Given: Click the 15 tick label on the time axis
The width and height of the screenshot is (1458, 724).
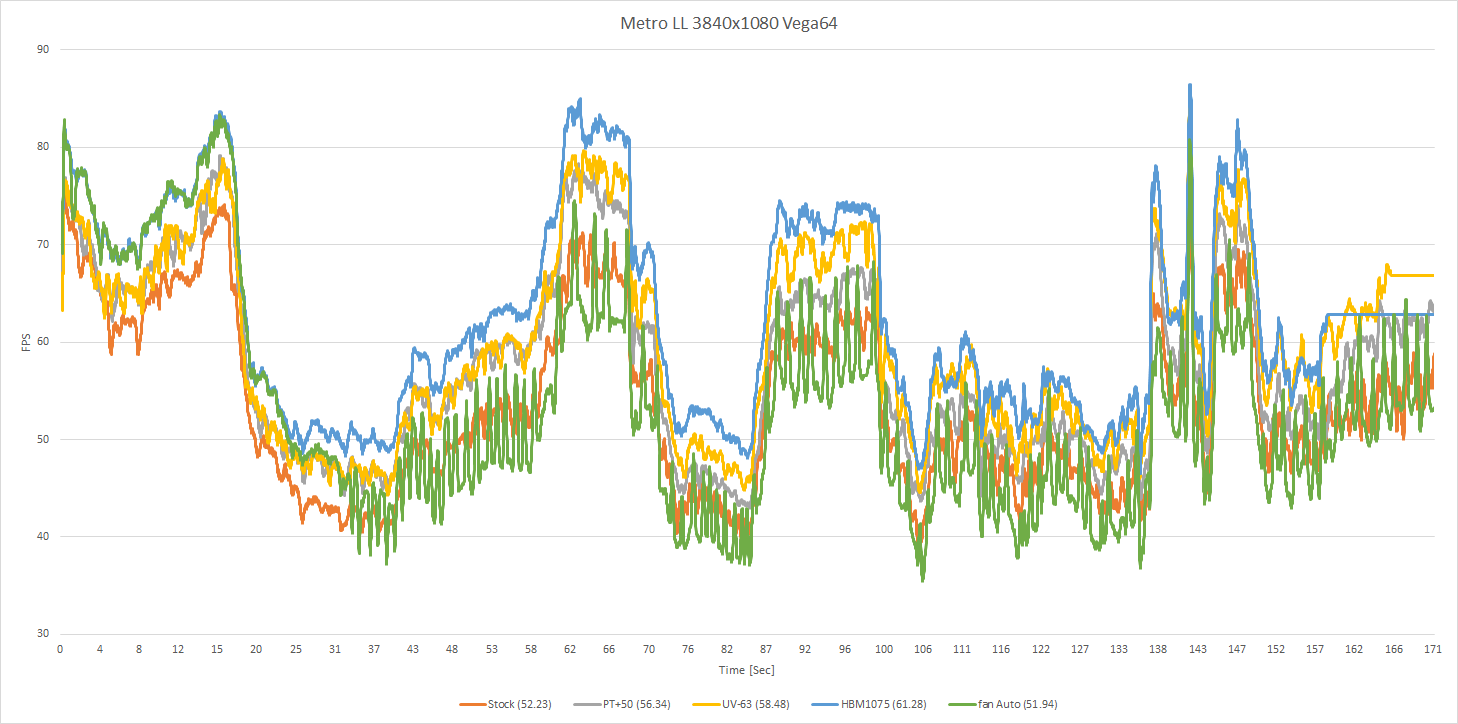Looking at the screenshot, I should click(x=217, y=649).
